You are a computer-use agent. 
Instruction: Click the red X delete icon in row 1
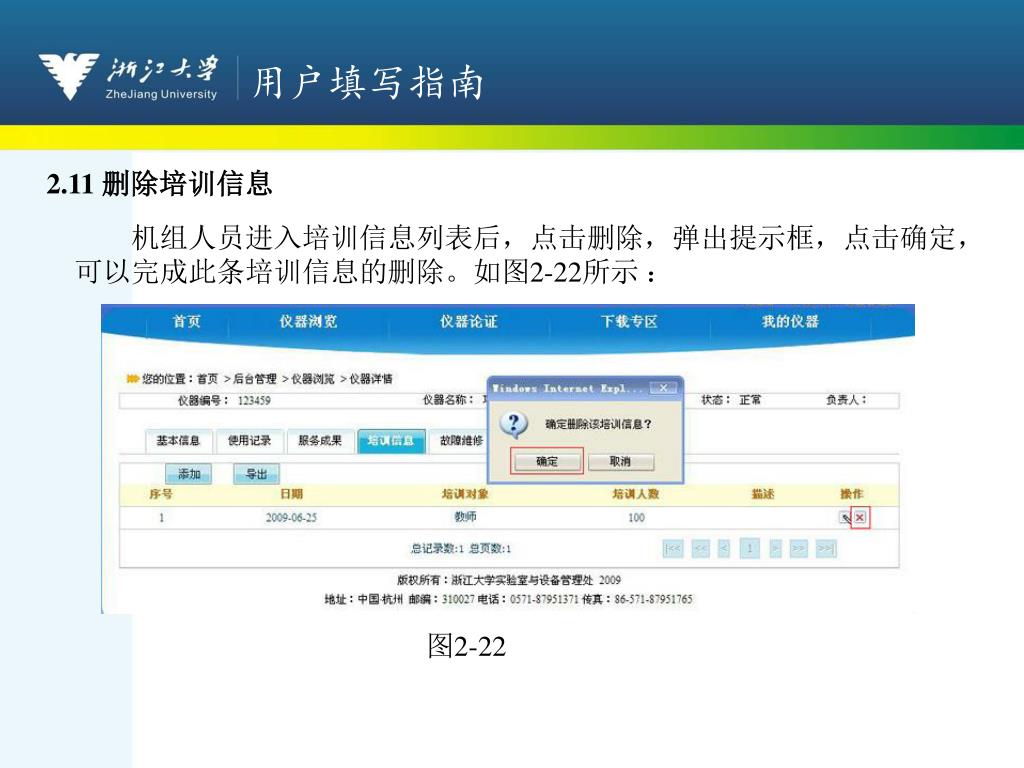(x=860, y=517)
